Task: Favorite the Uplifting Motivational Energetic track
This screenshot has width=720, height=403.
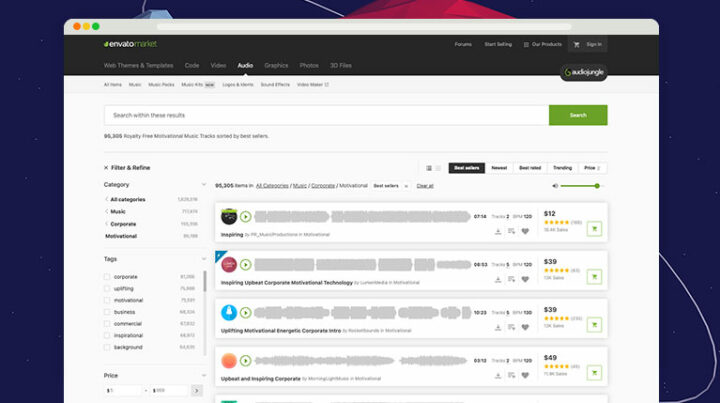Action: tap(525, 327)
